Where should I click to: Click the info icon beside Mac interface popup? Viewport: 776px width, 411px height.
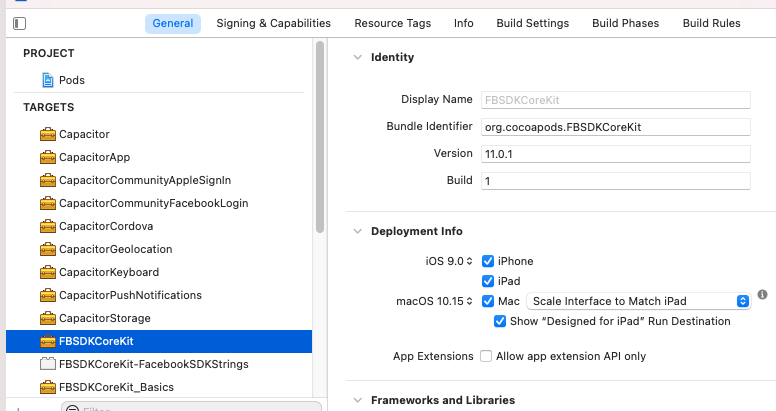pos(762,295)
